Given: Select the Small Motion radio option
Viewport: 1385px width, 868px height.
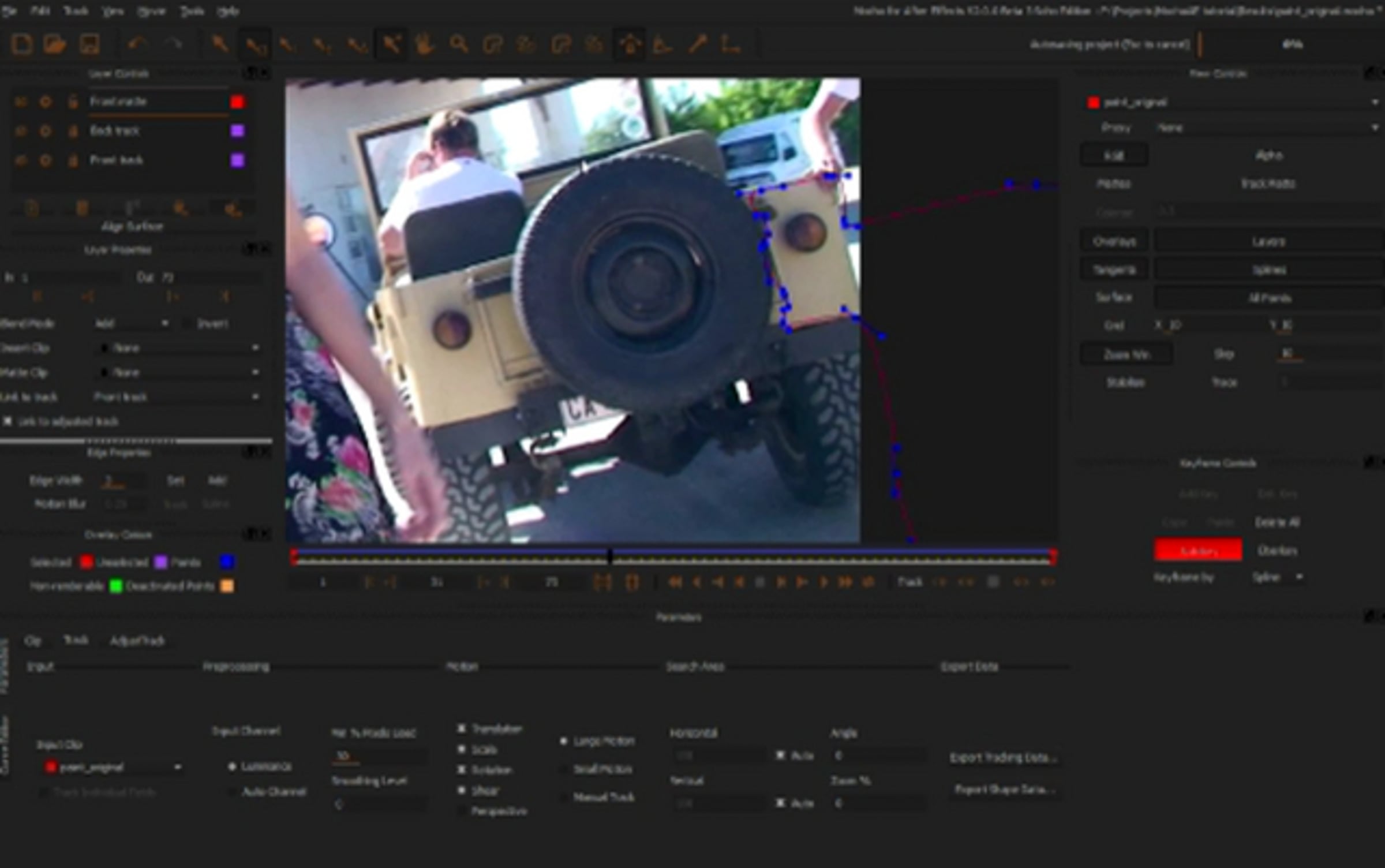Looking at the screenshot, I should (564, 769).
